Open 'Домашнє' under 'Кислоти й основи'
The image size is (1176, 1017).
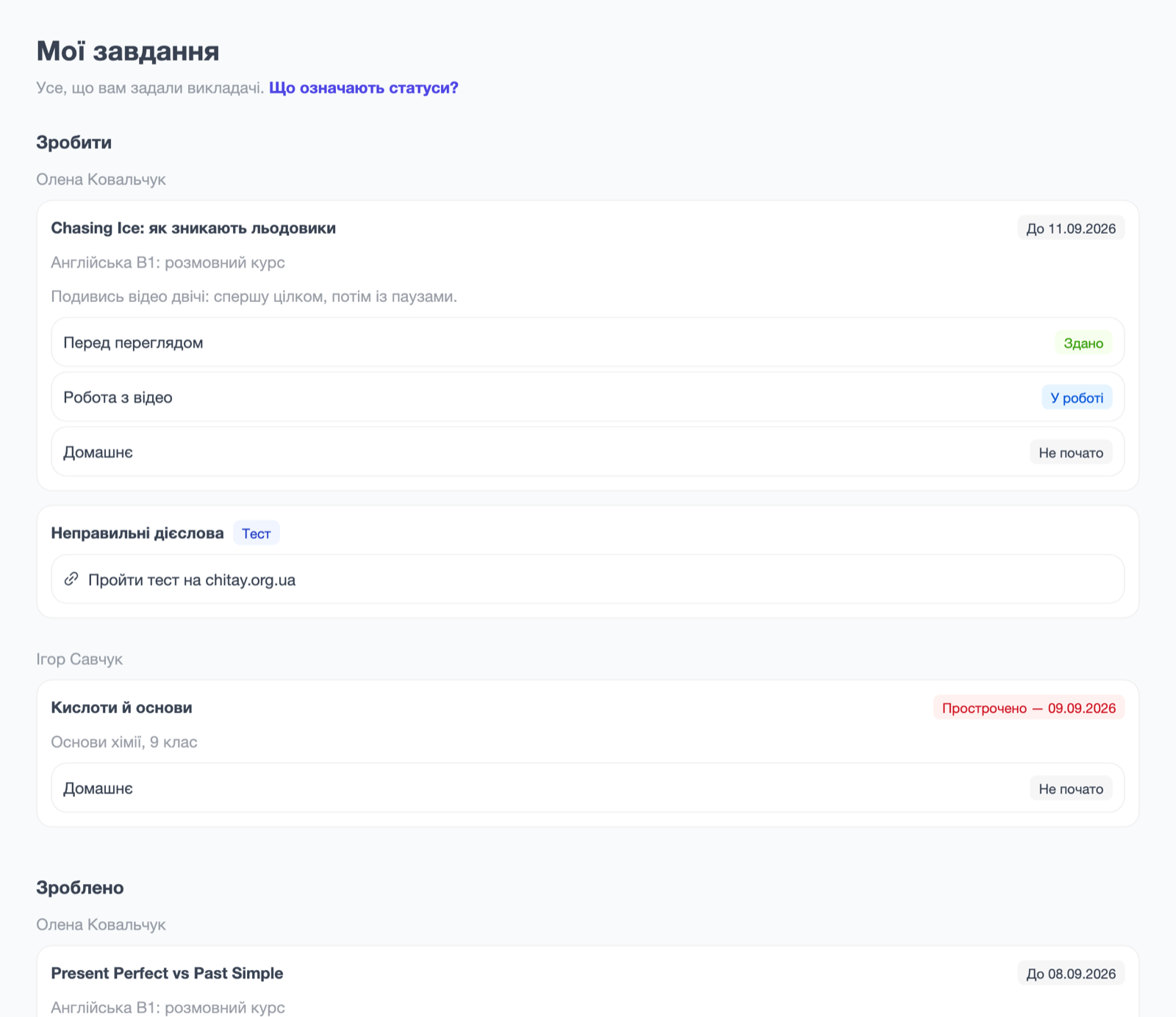[588, 788]
